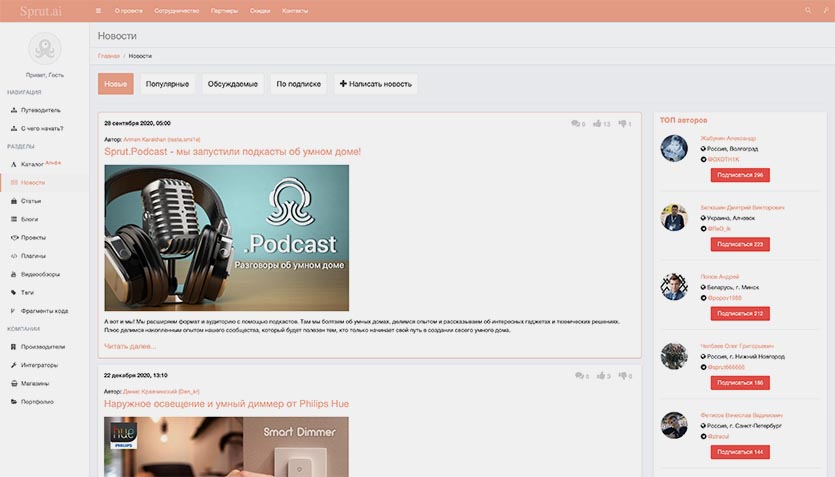
Task: Open О проекте in top menu
Action: pos(128,11)
